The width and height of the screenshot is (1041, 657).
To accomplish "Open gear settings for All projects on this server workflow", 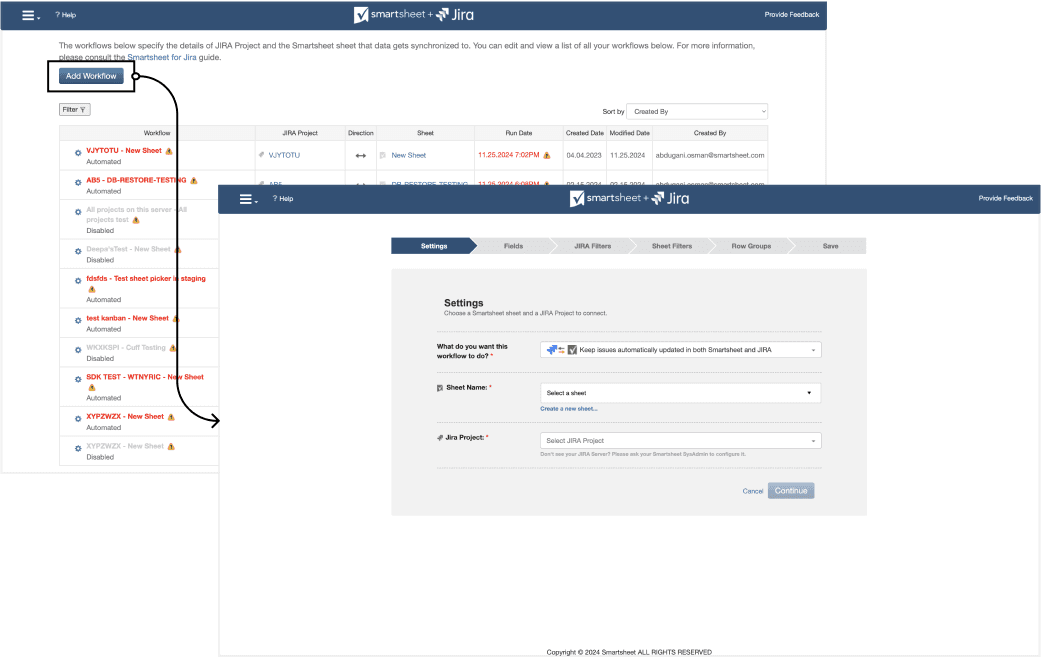I will pyautogui.click(x=78, y=212).
